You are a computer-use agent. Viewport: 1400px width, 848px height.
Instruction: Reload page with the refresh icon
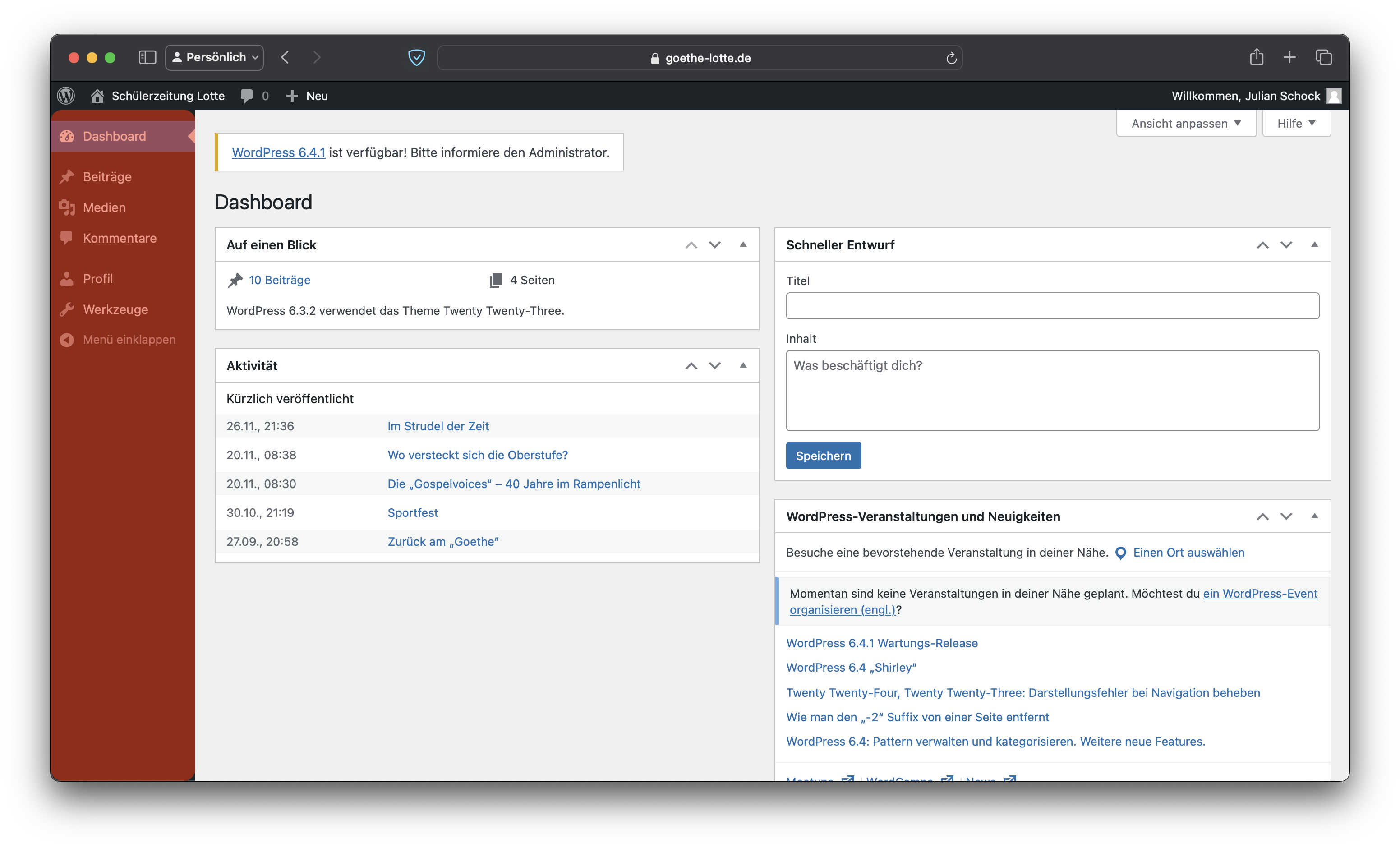coord(951,58)
